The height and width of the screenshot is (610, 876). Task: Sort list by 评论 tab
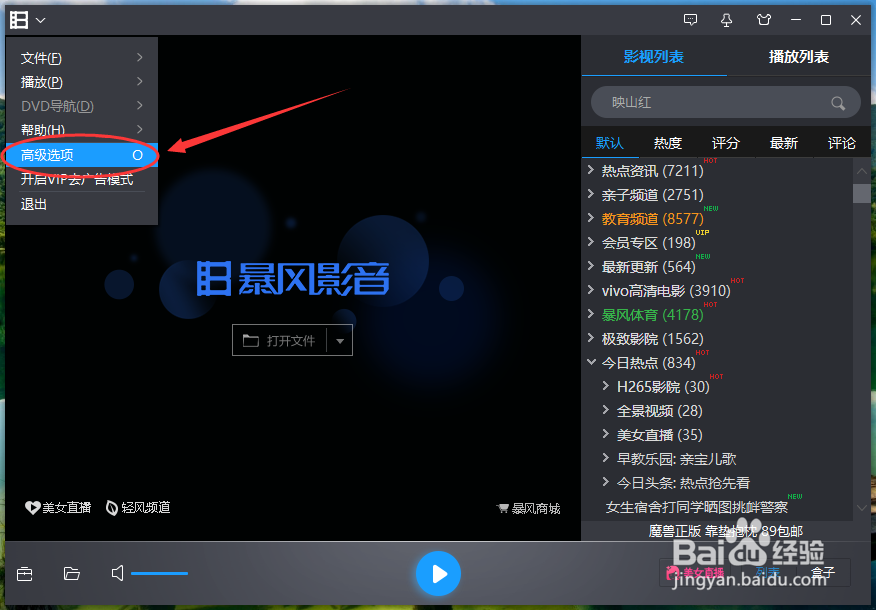(x=842, y=144)
